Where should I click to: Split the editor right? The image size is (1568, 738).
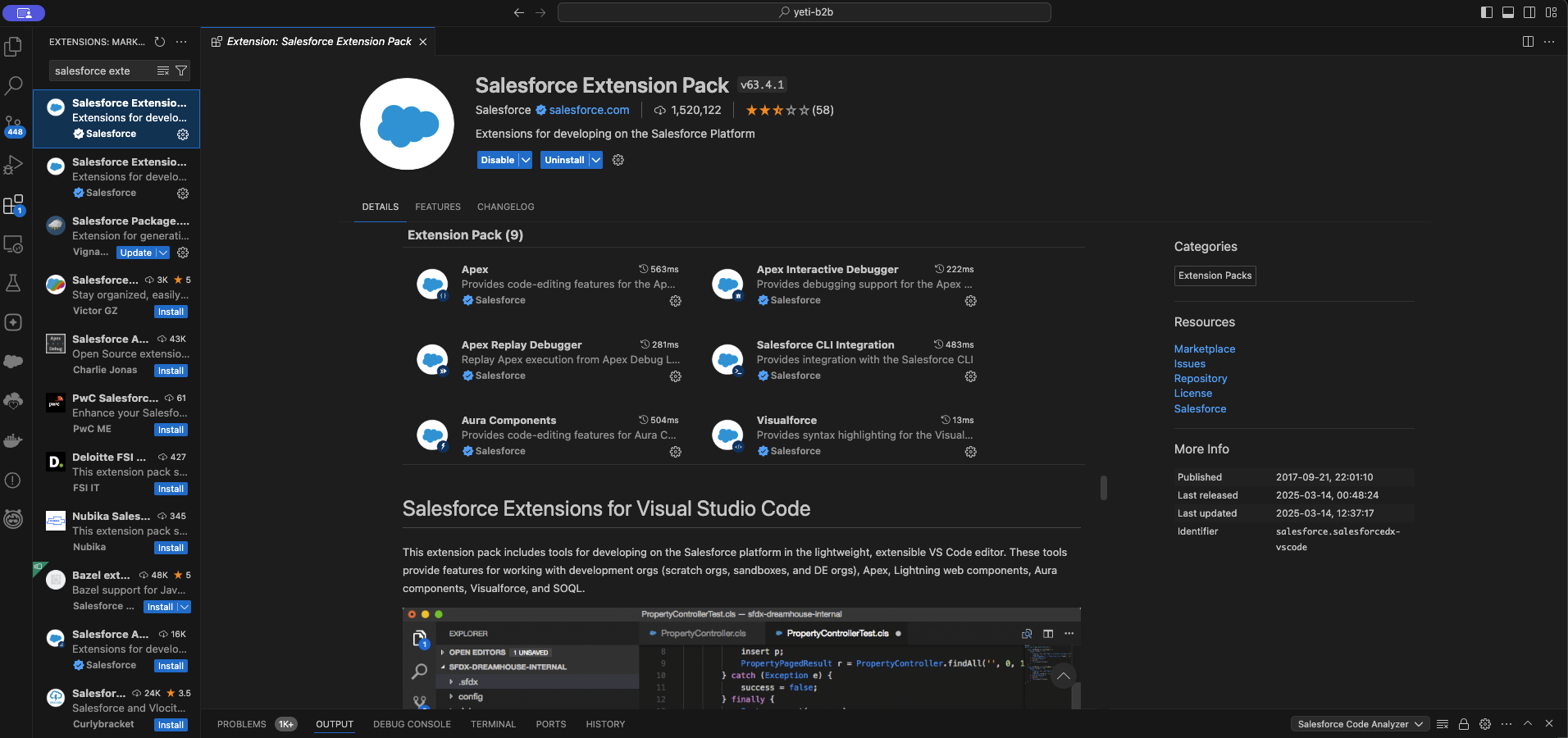[1528, 42]
